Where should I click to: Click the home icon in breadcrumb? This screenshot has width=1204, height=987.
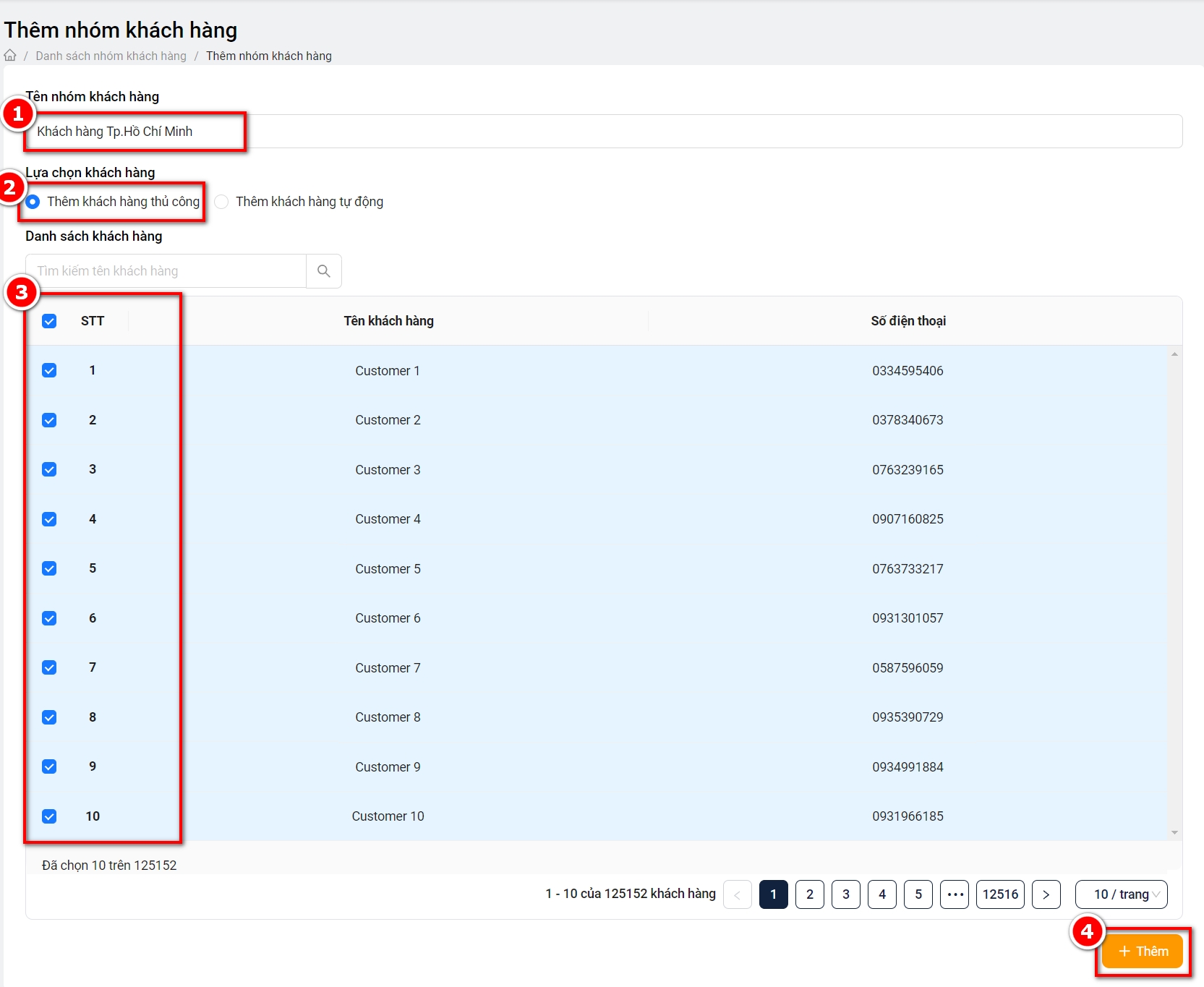click(10, 56)
